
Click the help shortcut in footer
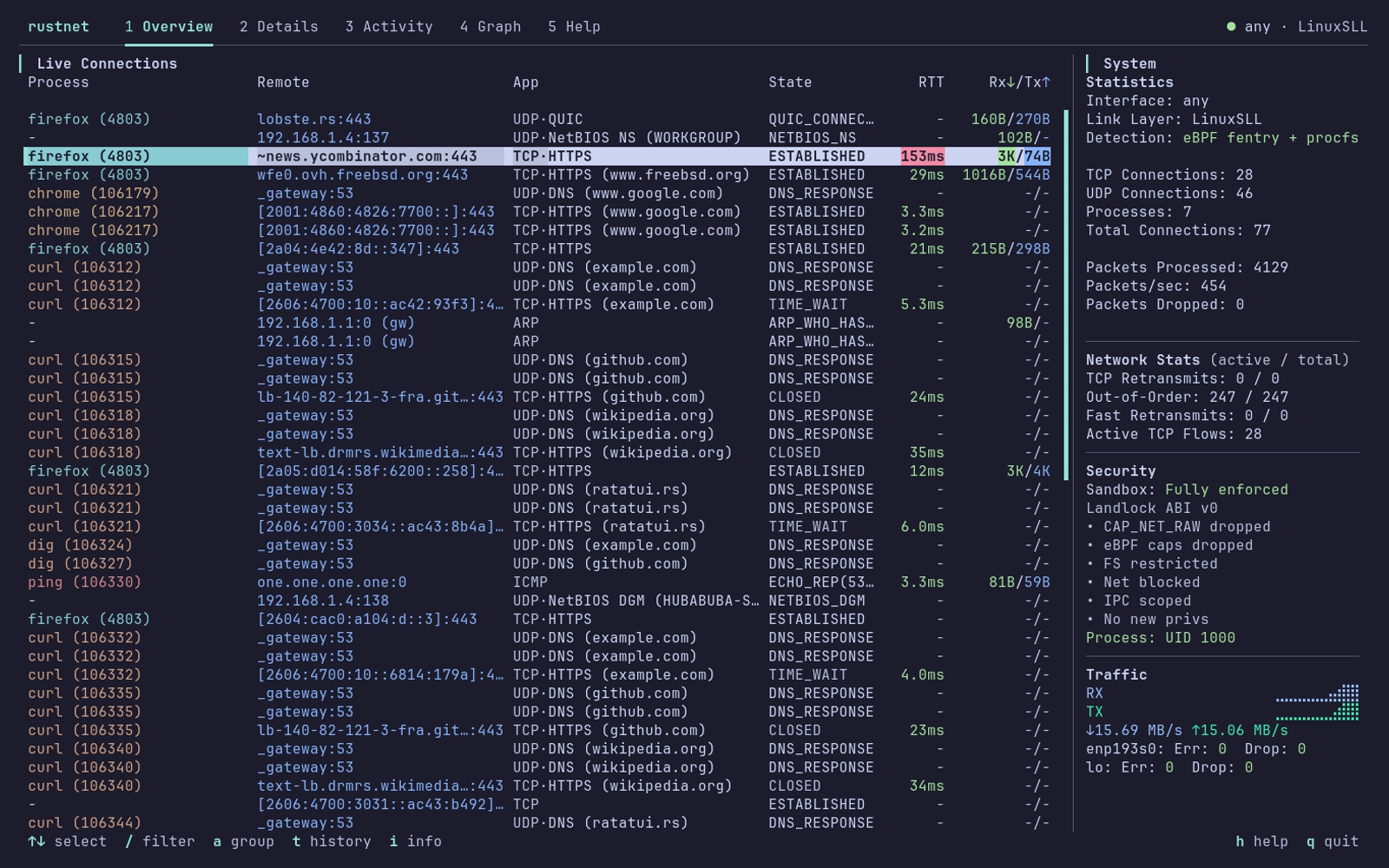(1261, 841)
